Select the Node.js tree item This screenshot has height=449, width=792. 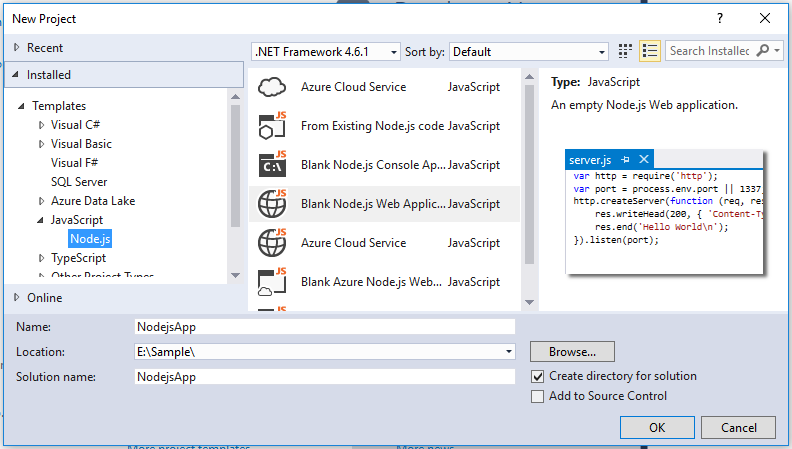[90, 239]
